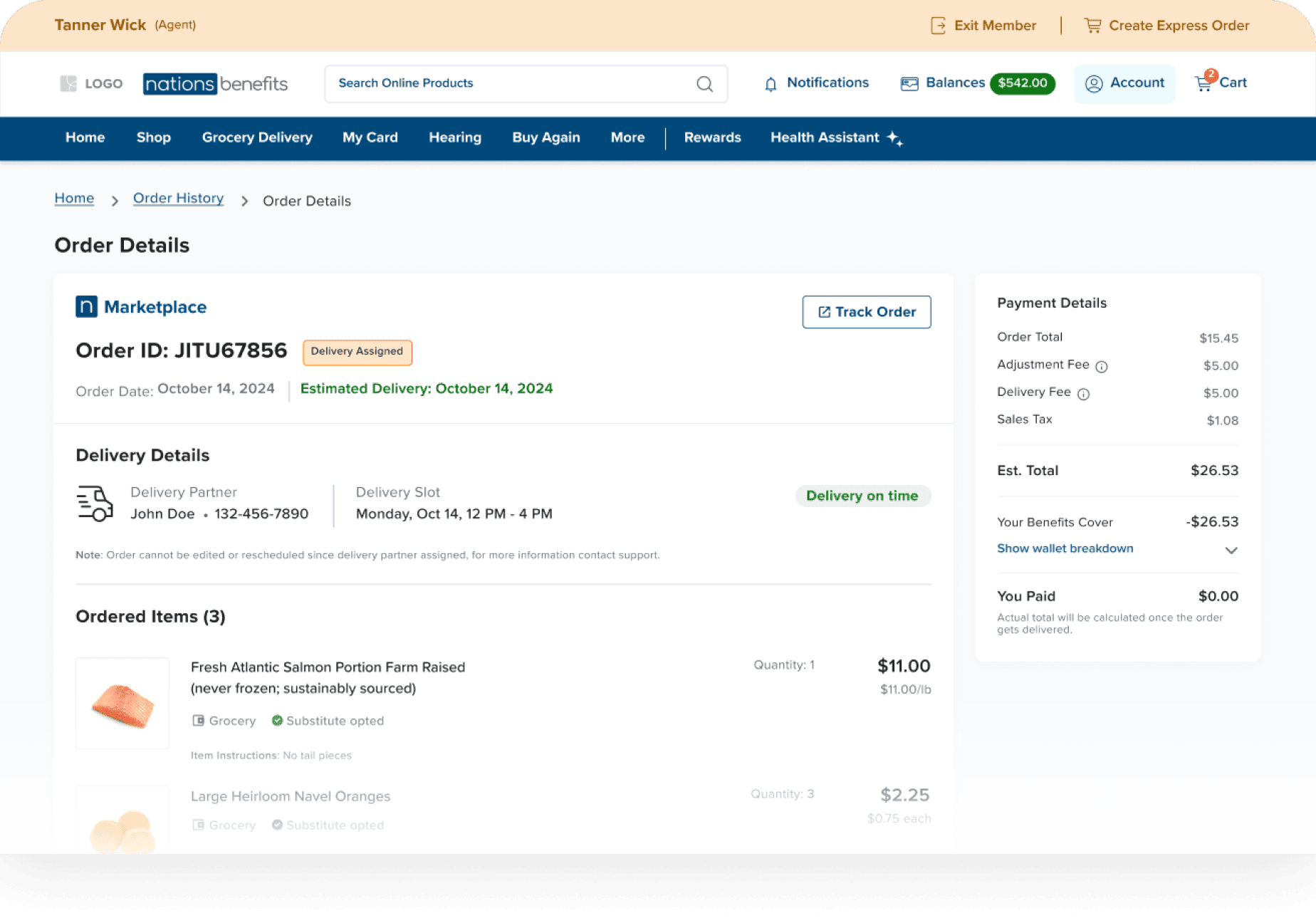Screen dimensions: 1316x923
Task: Click the Balances wallet card icon
Action: (x=909, y=84)
